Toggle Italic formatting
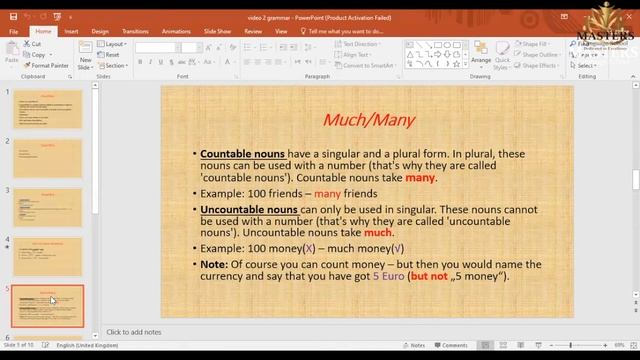Screen dimensions: 640x360 click(x=150, y=62)
